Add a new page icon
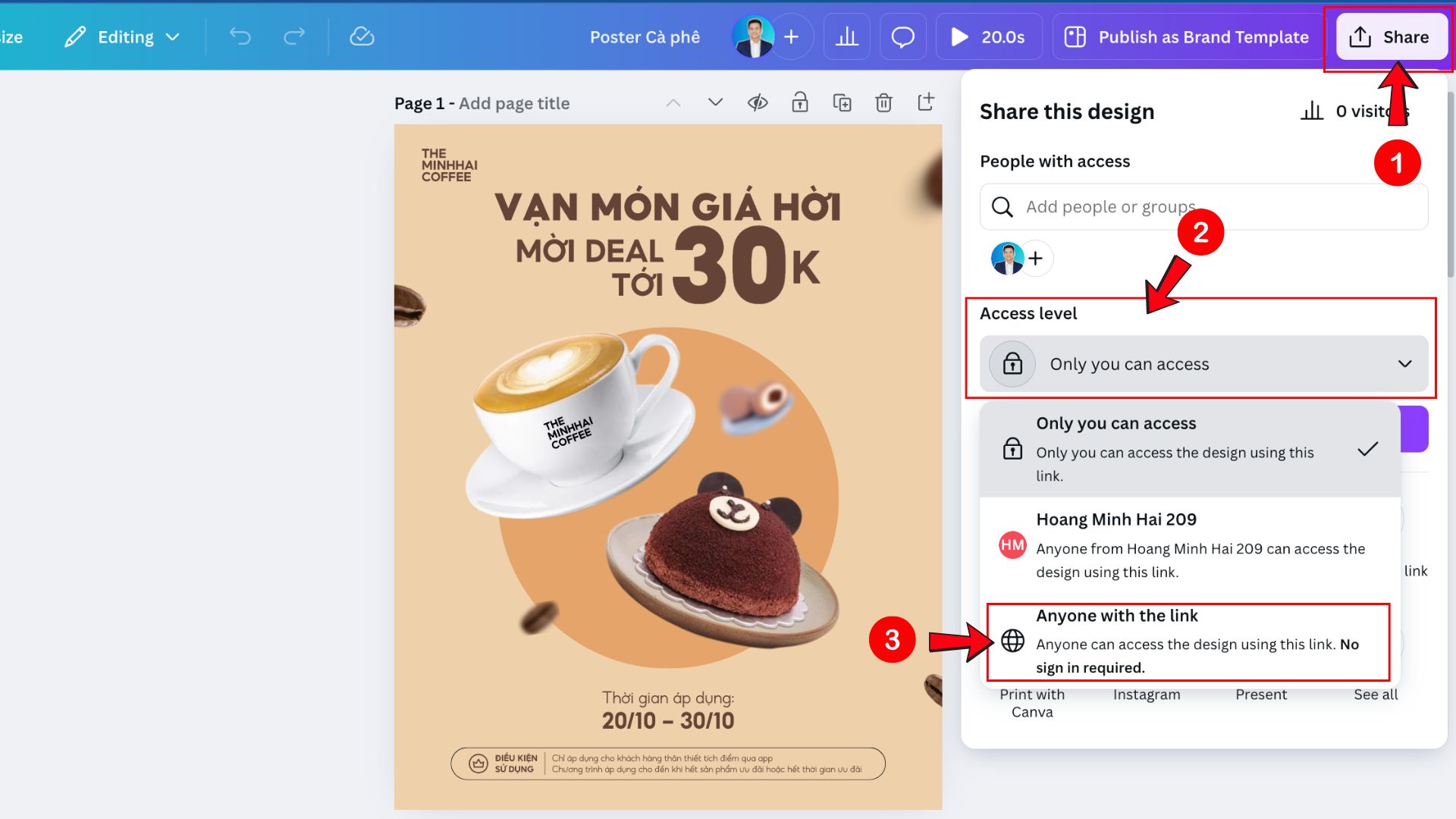The width and height of the screenshot is (1456, 819). [926, 102]
